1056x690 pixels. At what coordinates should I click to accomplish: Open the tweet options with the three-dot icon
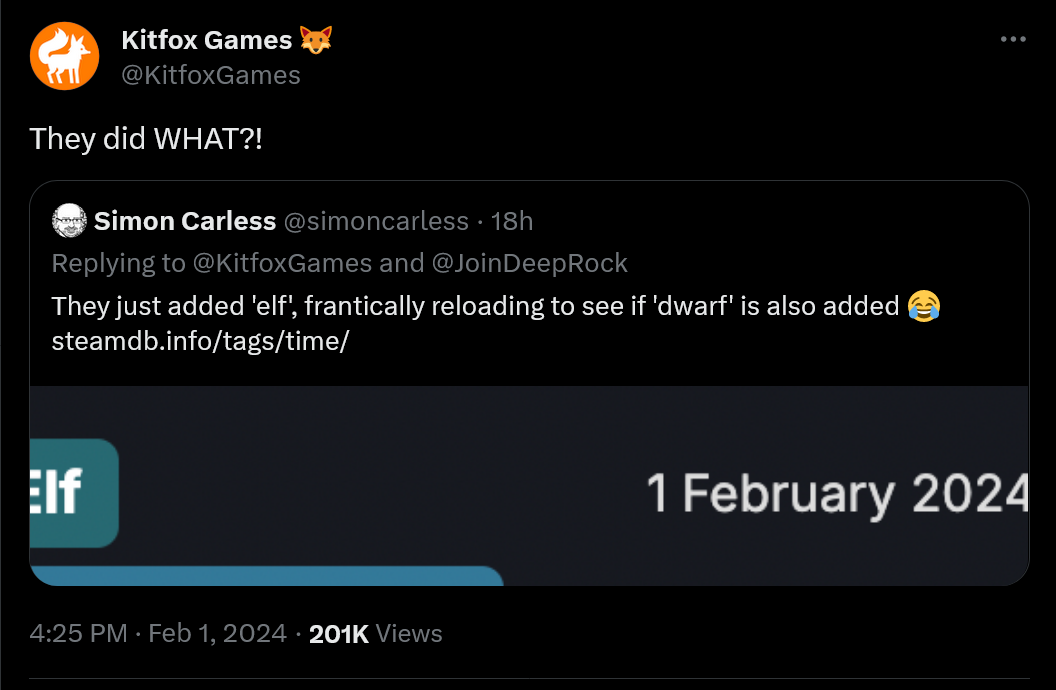pos(1013,38)
